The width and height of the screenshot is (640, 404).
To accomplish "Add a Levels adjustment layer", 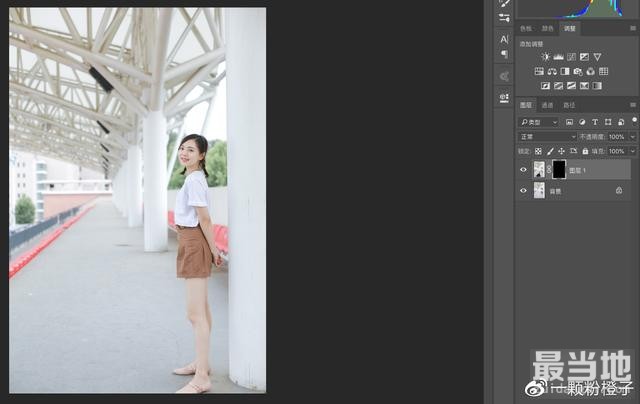I will point(558,57).
